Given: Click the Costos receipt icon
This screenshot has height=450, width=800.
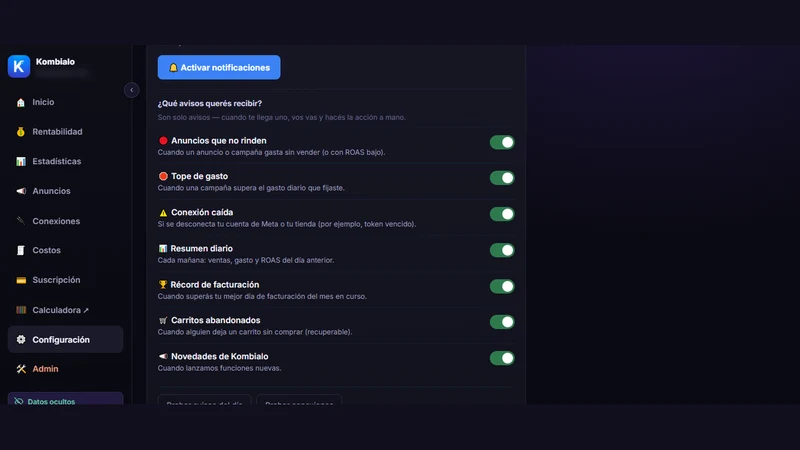Looking at the screenshot, I should [20, 250].
